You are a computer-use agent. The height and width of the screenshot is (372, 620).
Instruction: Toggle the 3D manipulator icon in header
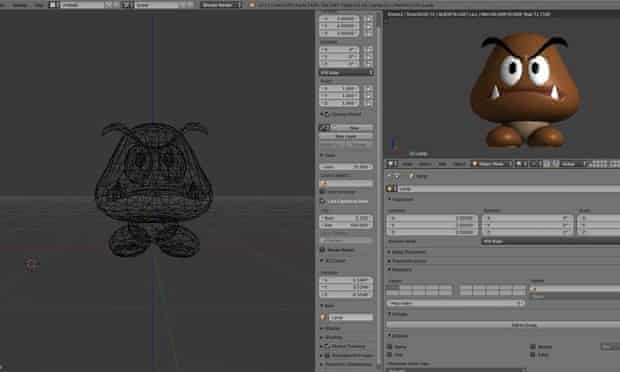click(x=547, y=164)
